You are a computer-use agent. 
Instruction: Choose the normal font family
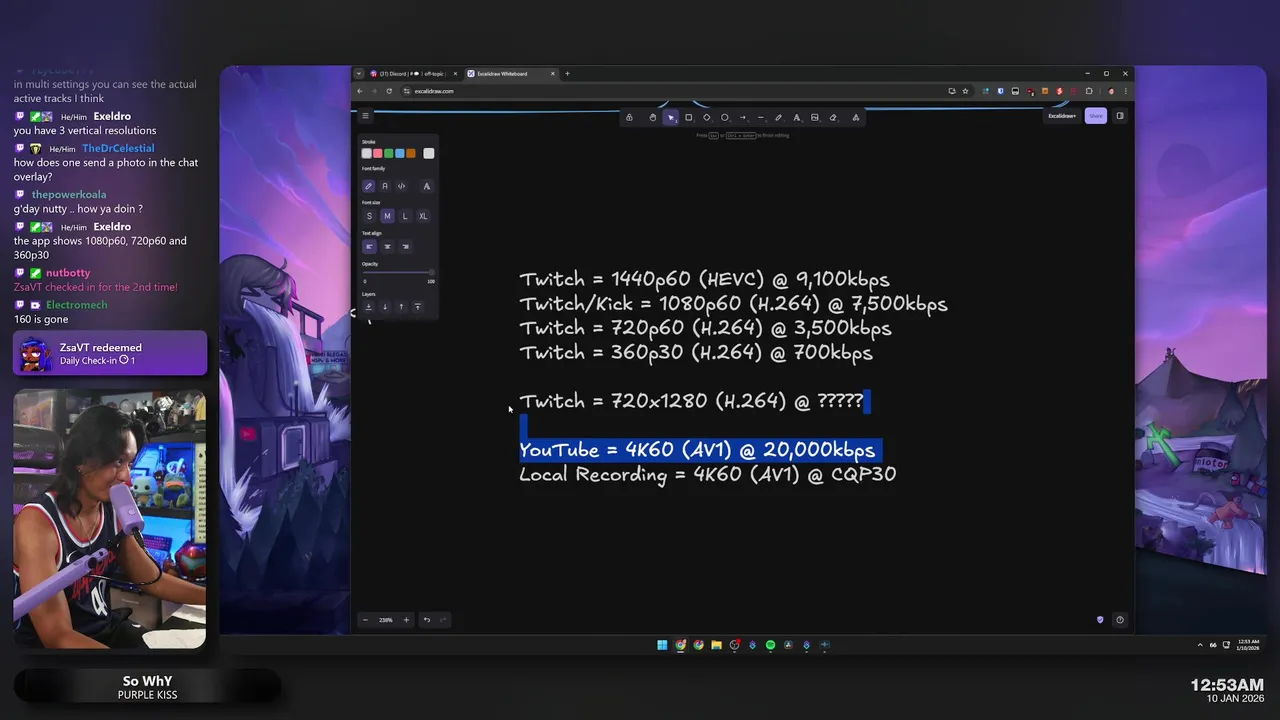[385, 186]
